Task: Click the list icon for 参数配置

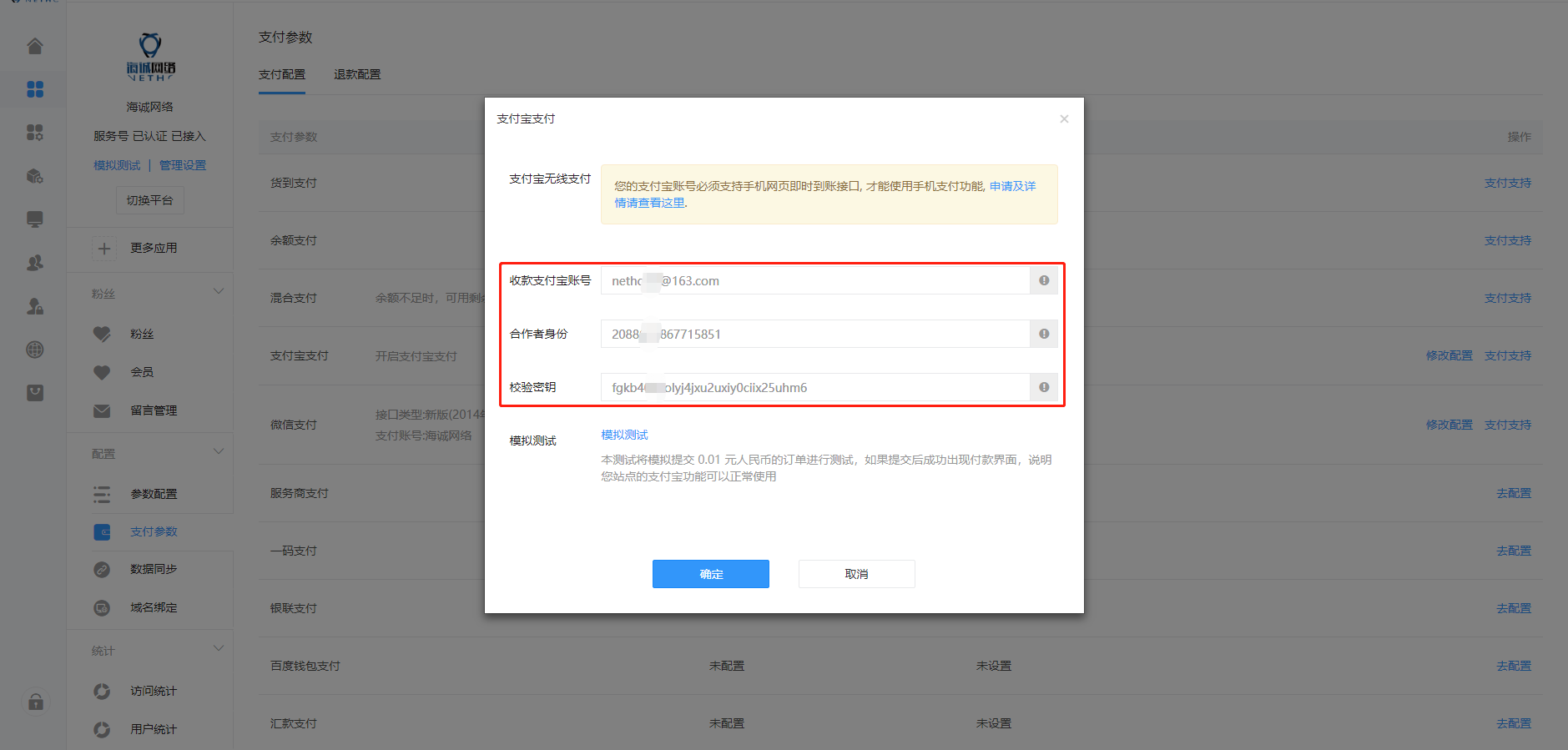Action: coord(102,494)
